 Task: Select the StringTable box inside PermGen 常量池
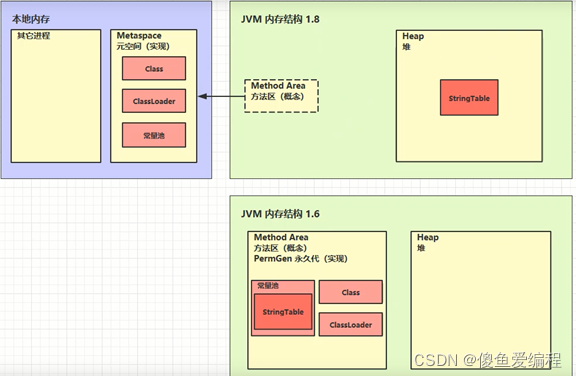[x=283, y=312]
